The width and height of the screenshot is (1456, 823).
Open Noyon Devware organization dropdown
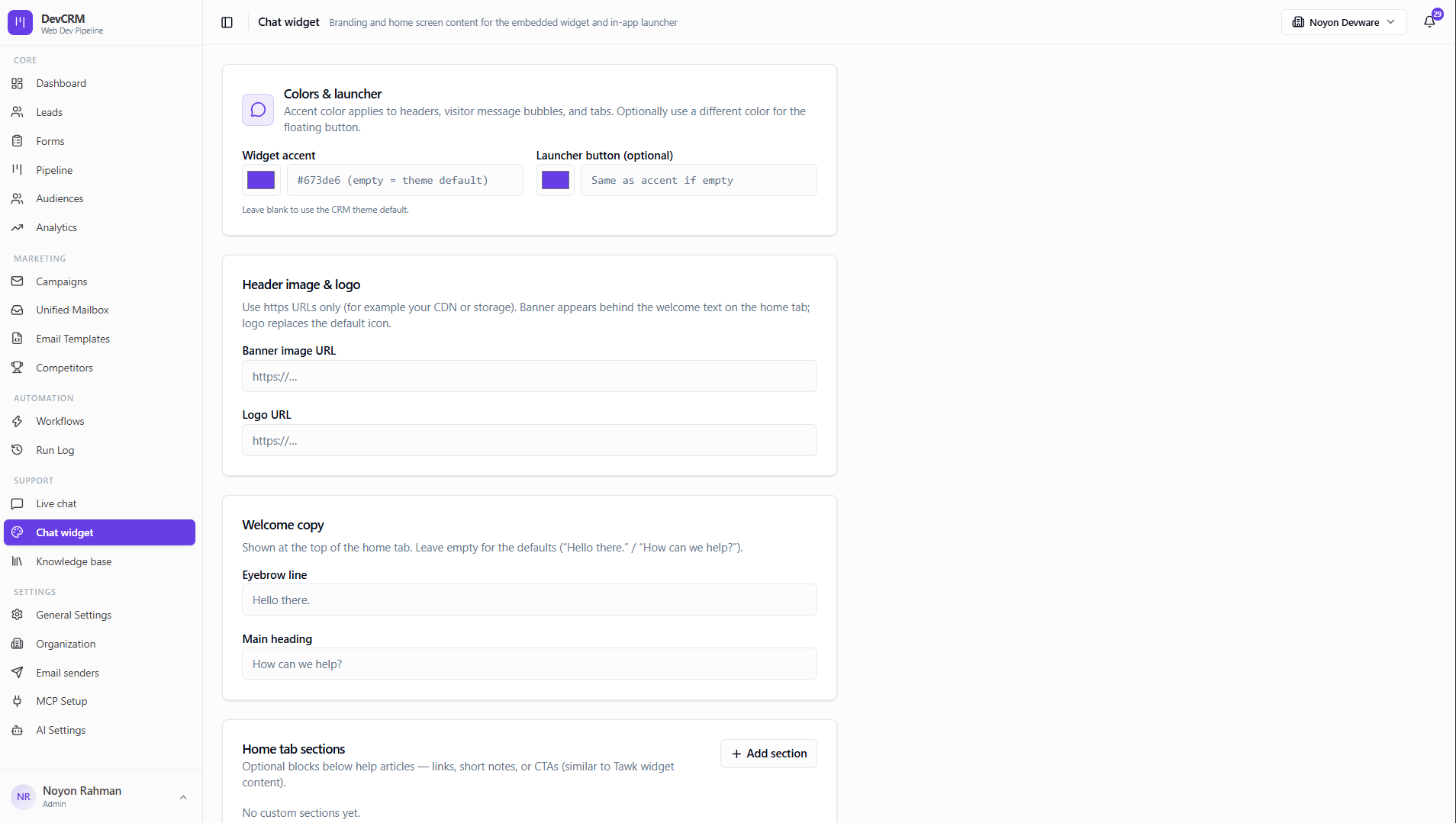click(1343, 22)
